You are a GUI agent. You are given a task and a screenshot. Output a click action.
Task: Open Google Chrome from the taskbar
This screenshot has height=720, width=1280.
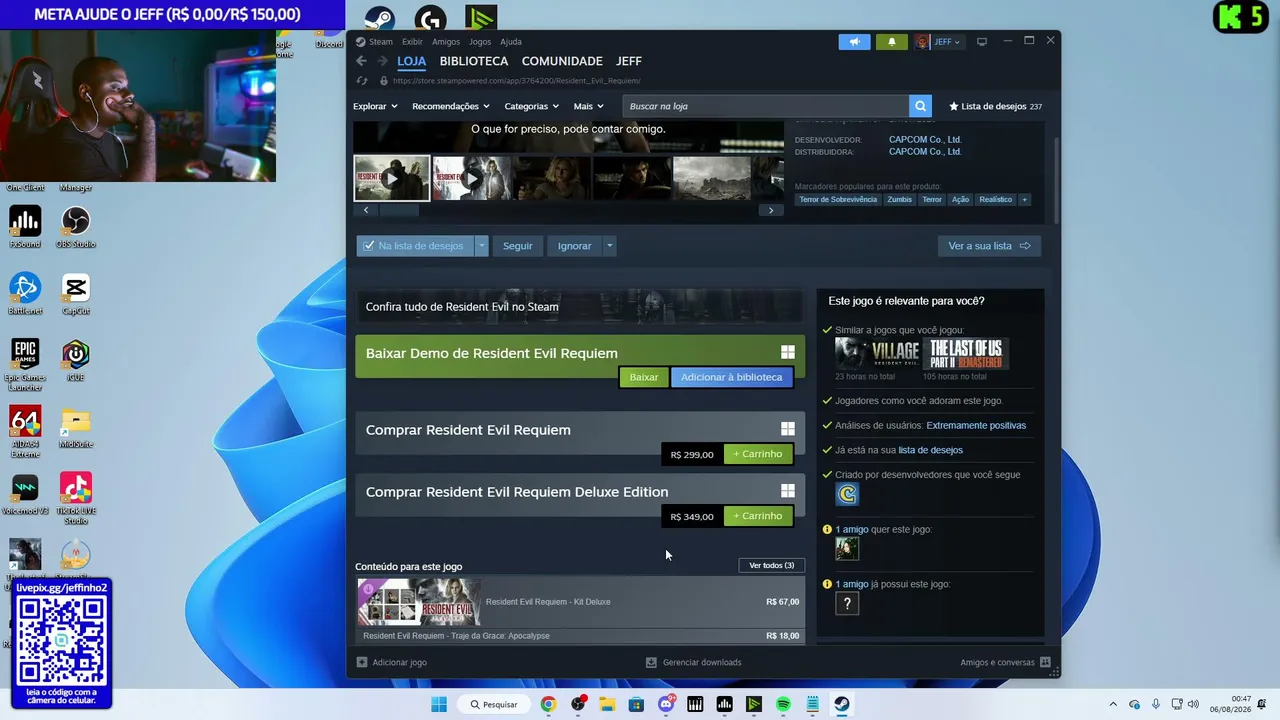pyautogui.click(x=548, y=704)
